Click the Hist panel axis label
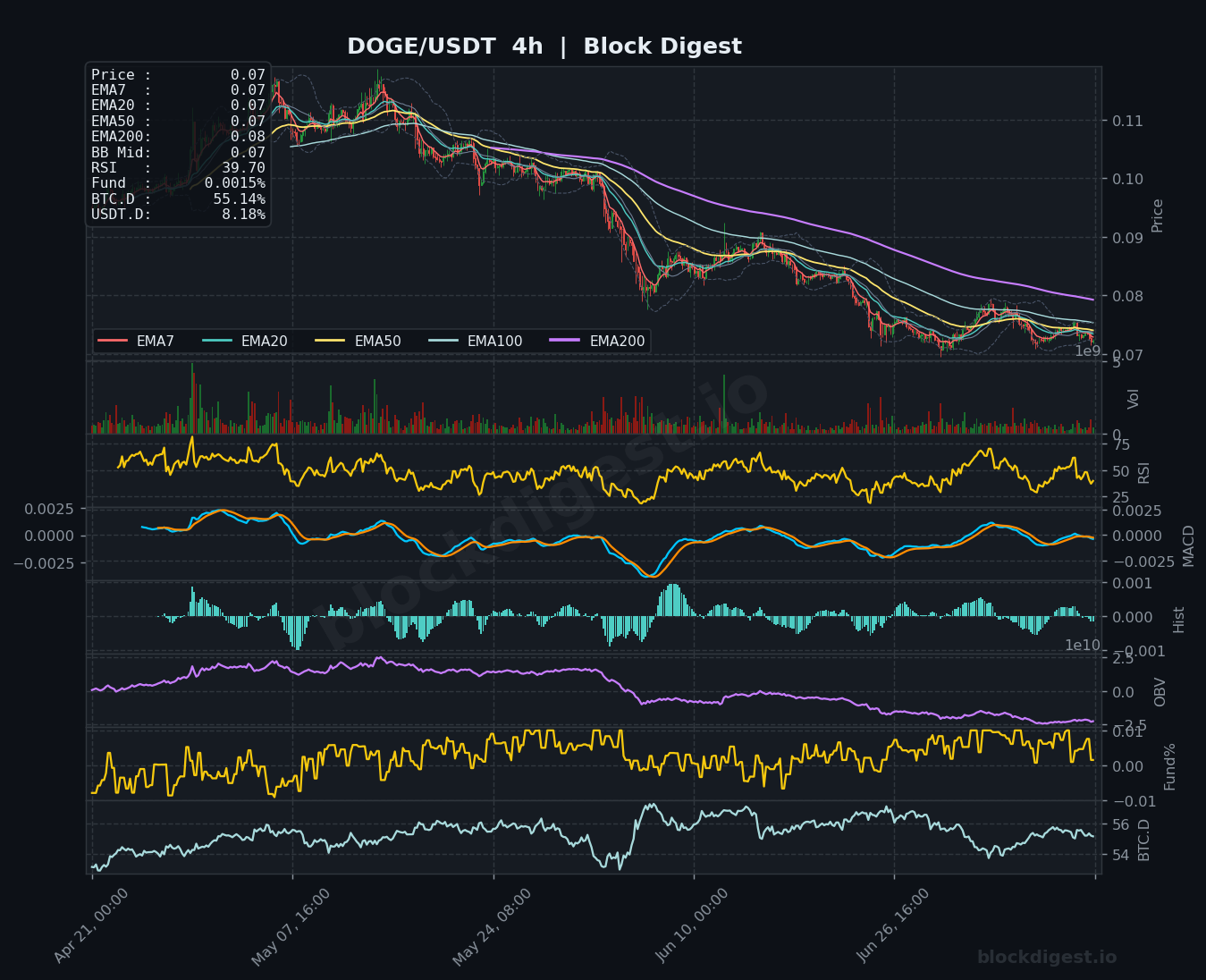1206x980 pixels. (x=1178, y=620)
